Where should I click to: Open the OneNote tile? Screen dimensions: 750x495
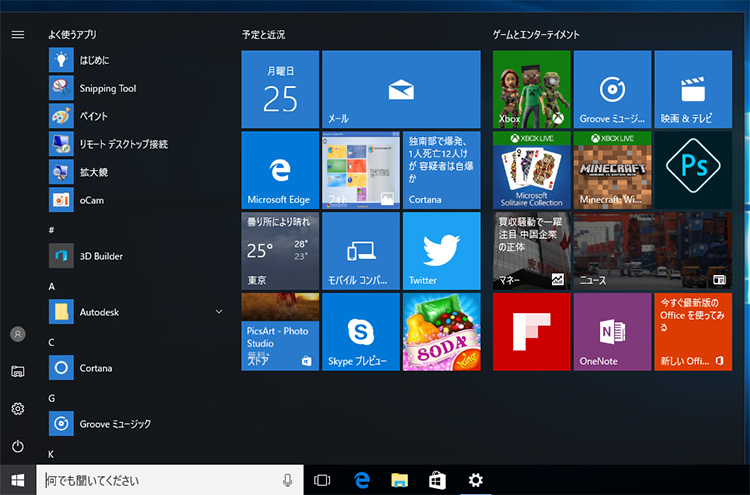click(612, 331)
